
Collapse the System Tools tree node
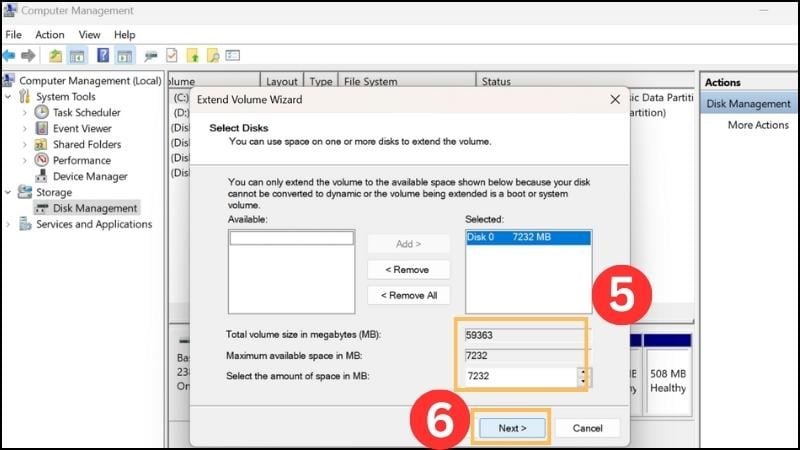[x=9, y=97]
